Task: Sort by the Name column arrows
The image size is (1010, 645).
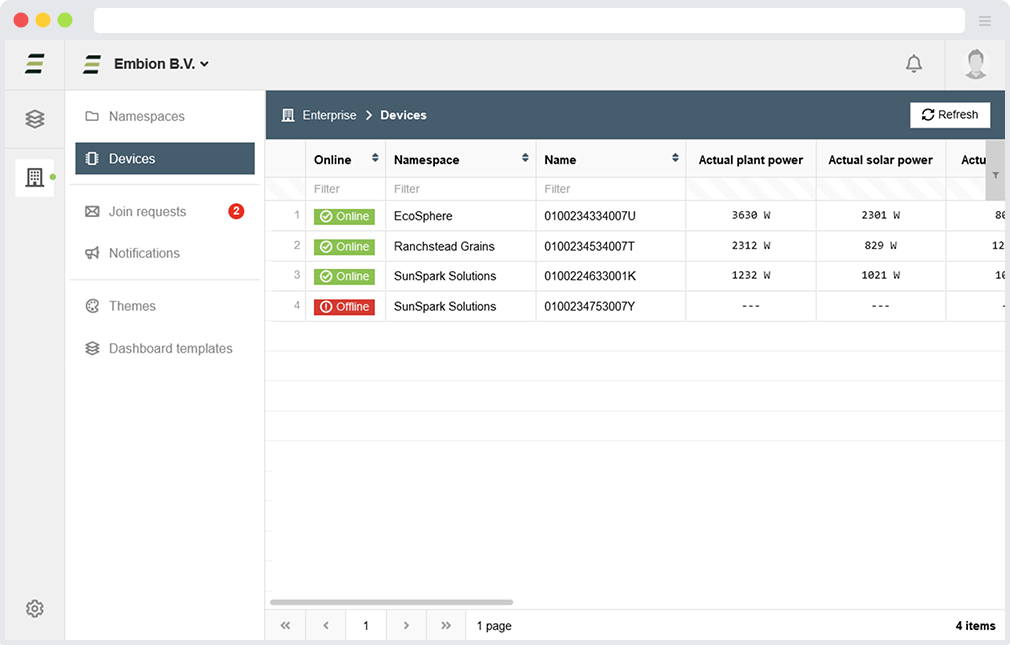Action: (x=675, y=158)
